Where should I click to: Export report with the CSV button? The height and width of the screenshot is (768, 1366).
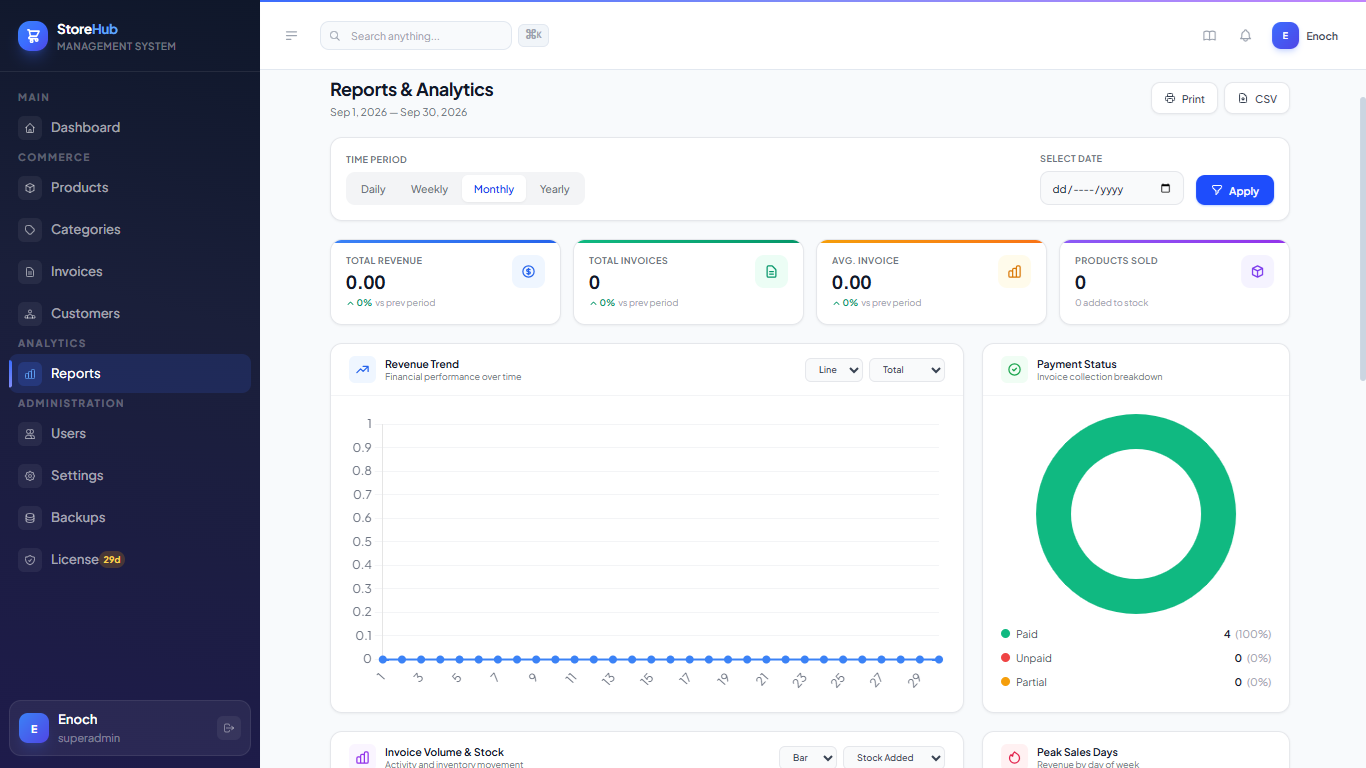click(1257, 98)
